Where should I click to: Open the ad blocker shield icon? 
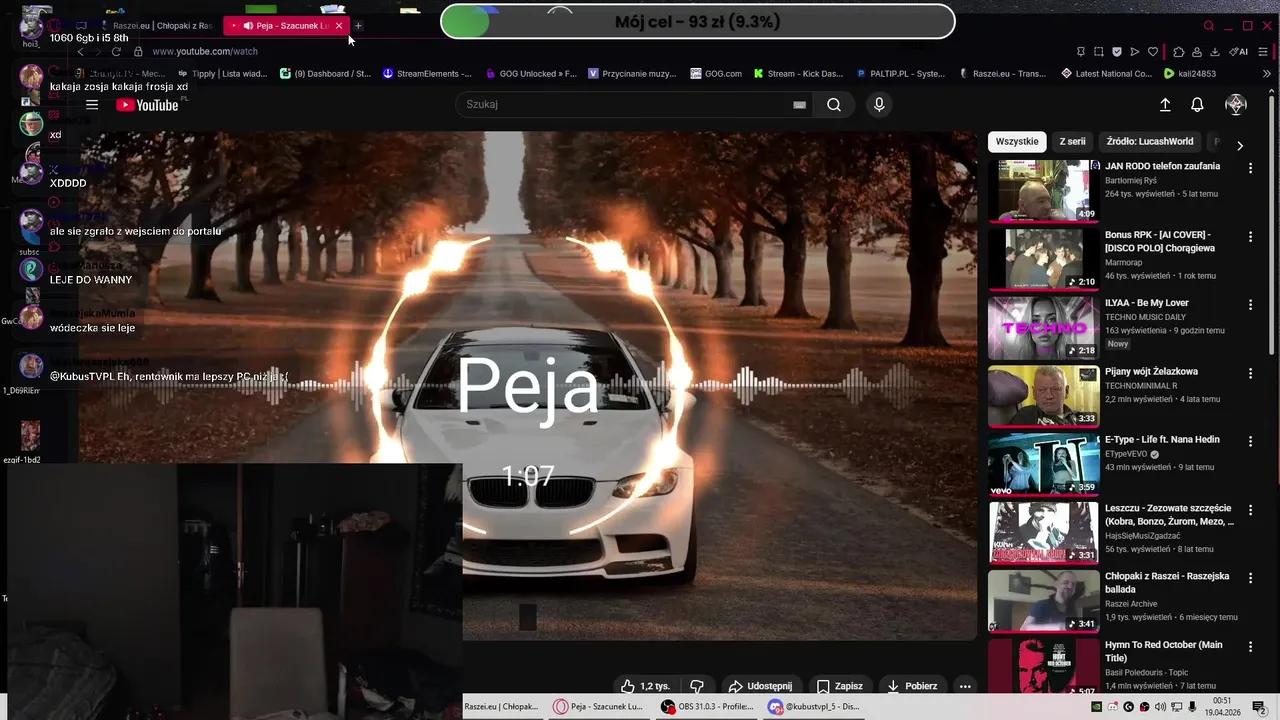click(x=1117, y=51)
